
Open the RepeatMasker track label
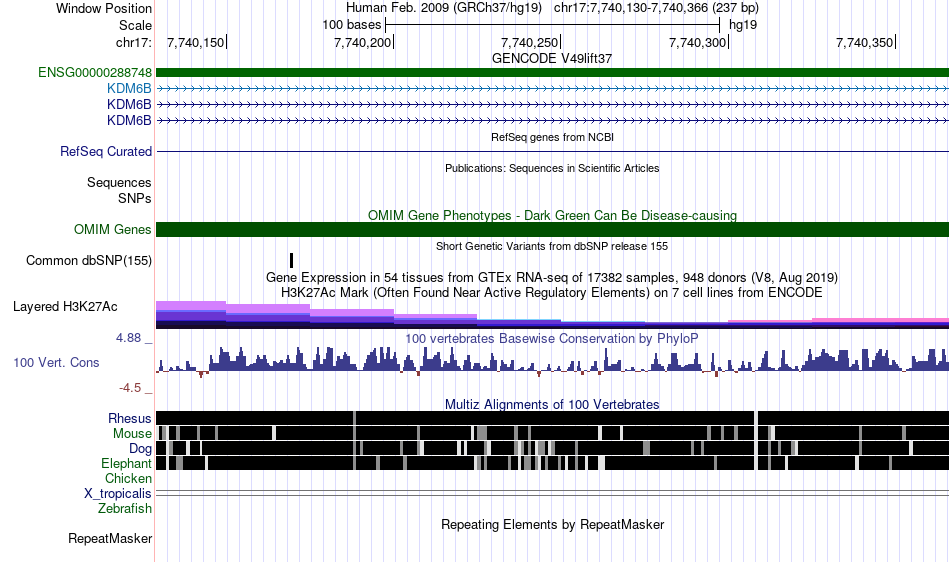110,538
